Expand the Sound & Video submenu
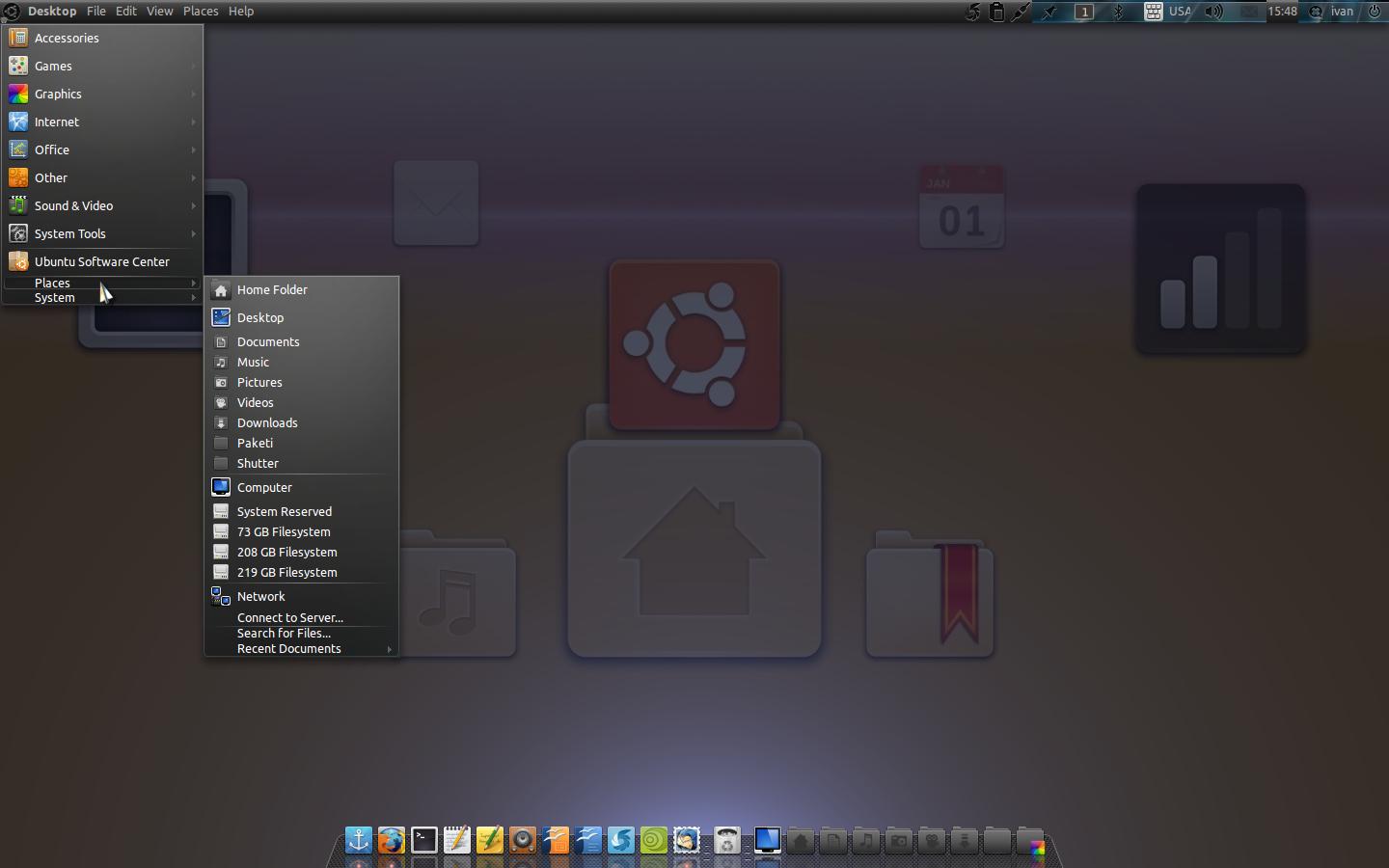Screen dimensions: 1389x868 tap(102, 205)
